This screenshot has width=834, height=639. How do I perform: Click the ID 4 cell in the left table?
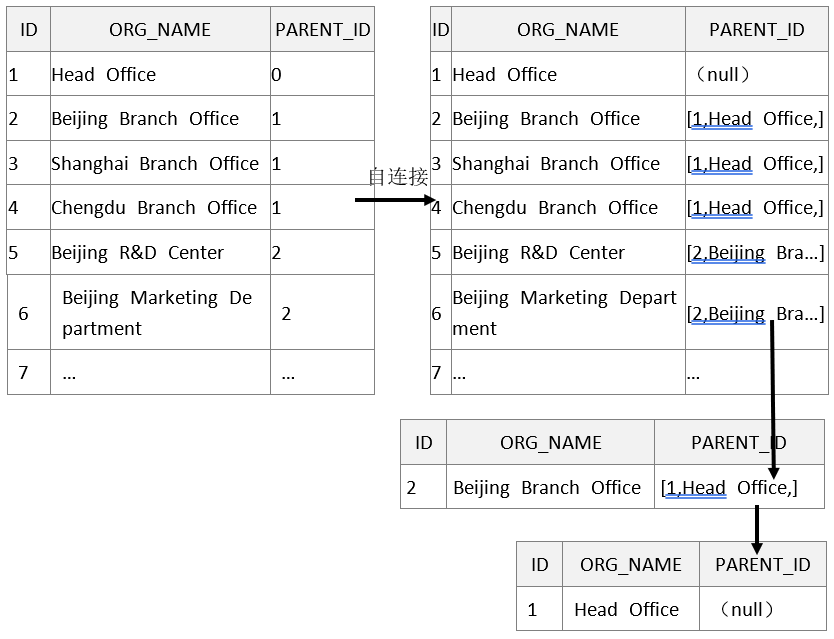tap(14, 208)
